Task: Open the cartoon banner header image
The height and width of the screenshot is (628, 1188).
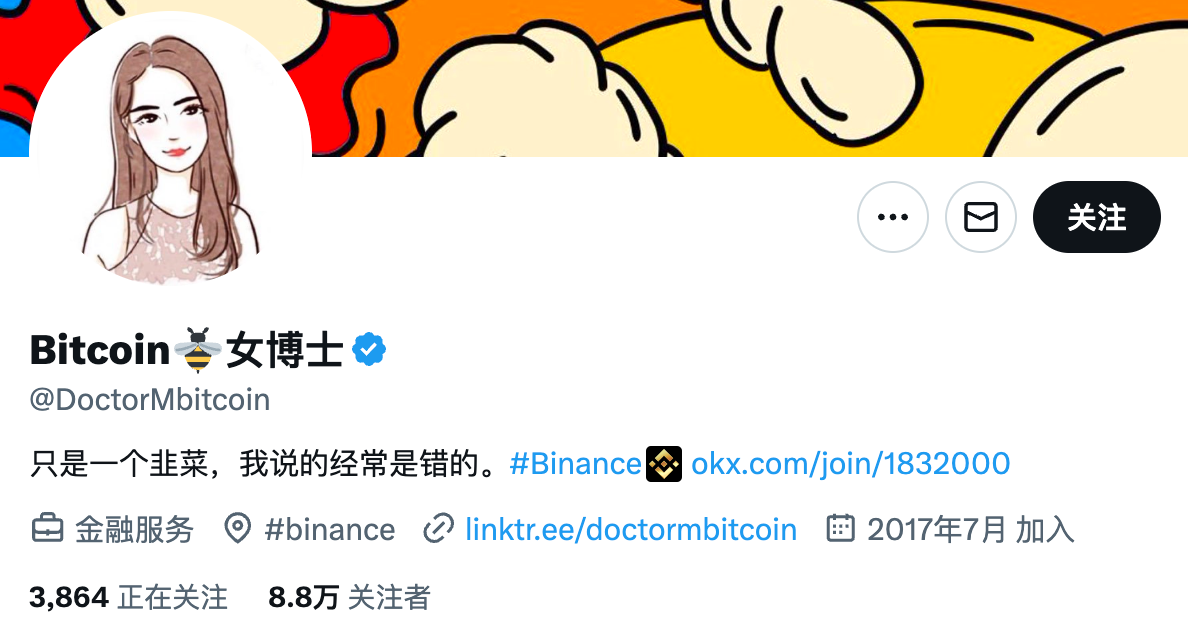Action: [x=750, y=76]
